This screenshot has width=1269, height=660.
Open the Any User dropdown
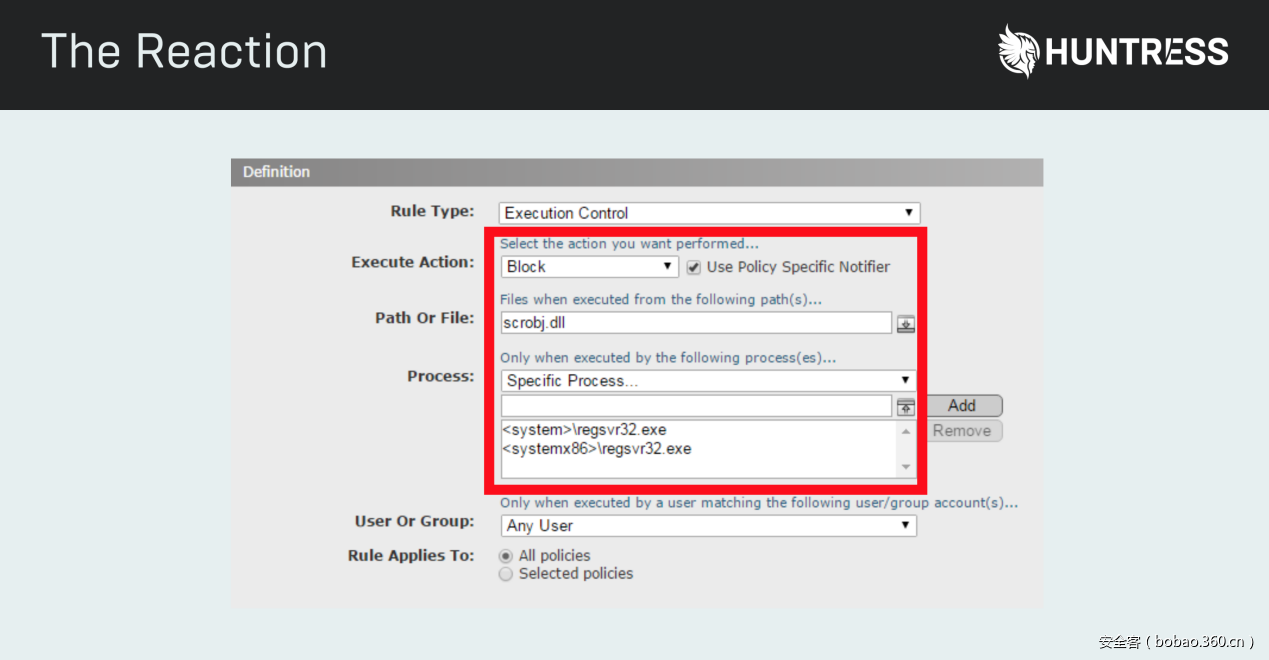pos(708,526)
